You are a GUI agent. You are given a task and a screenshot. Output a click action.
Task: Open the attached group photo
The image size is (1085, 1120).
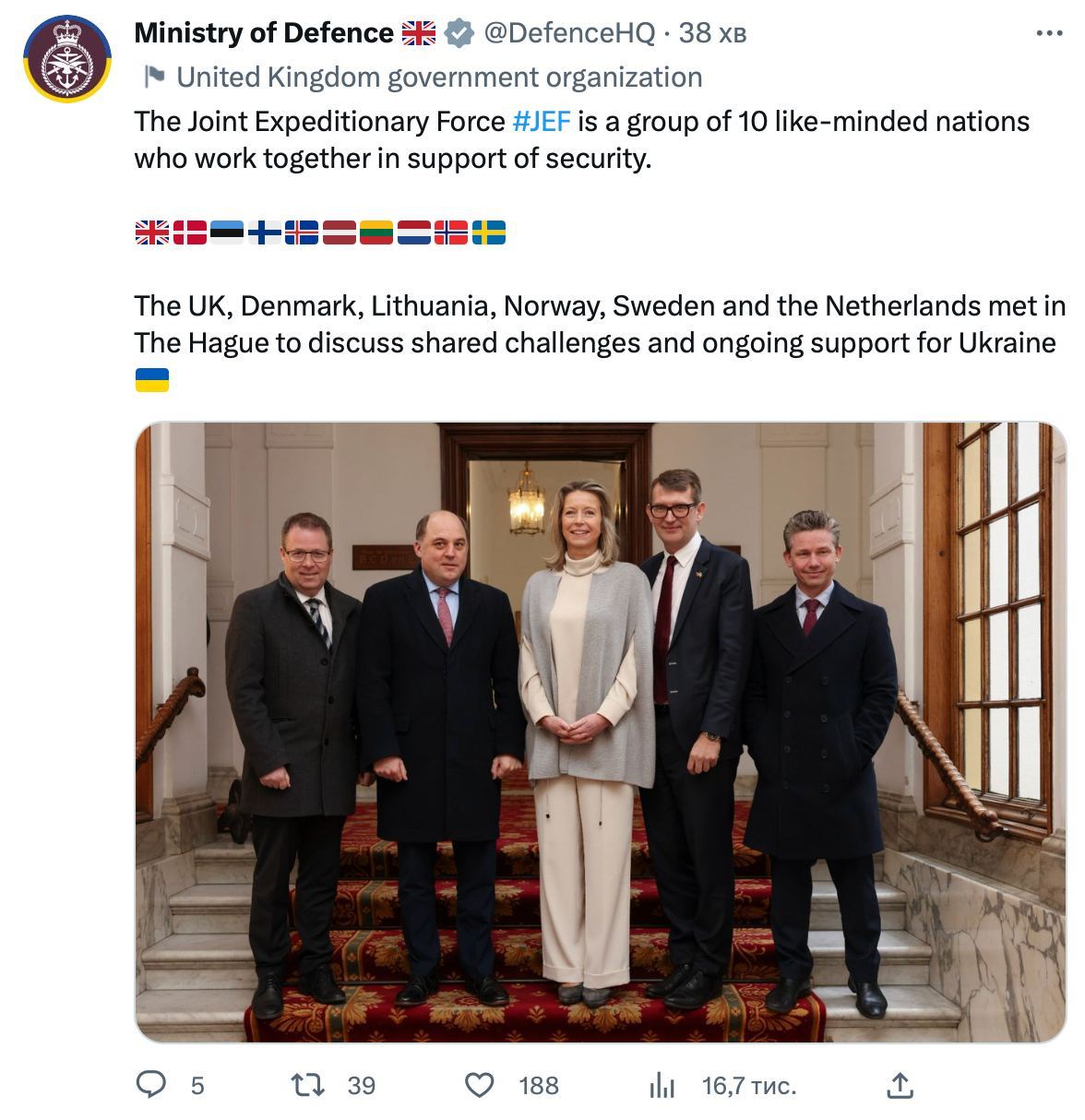601,733
